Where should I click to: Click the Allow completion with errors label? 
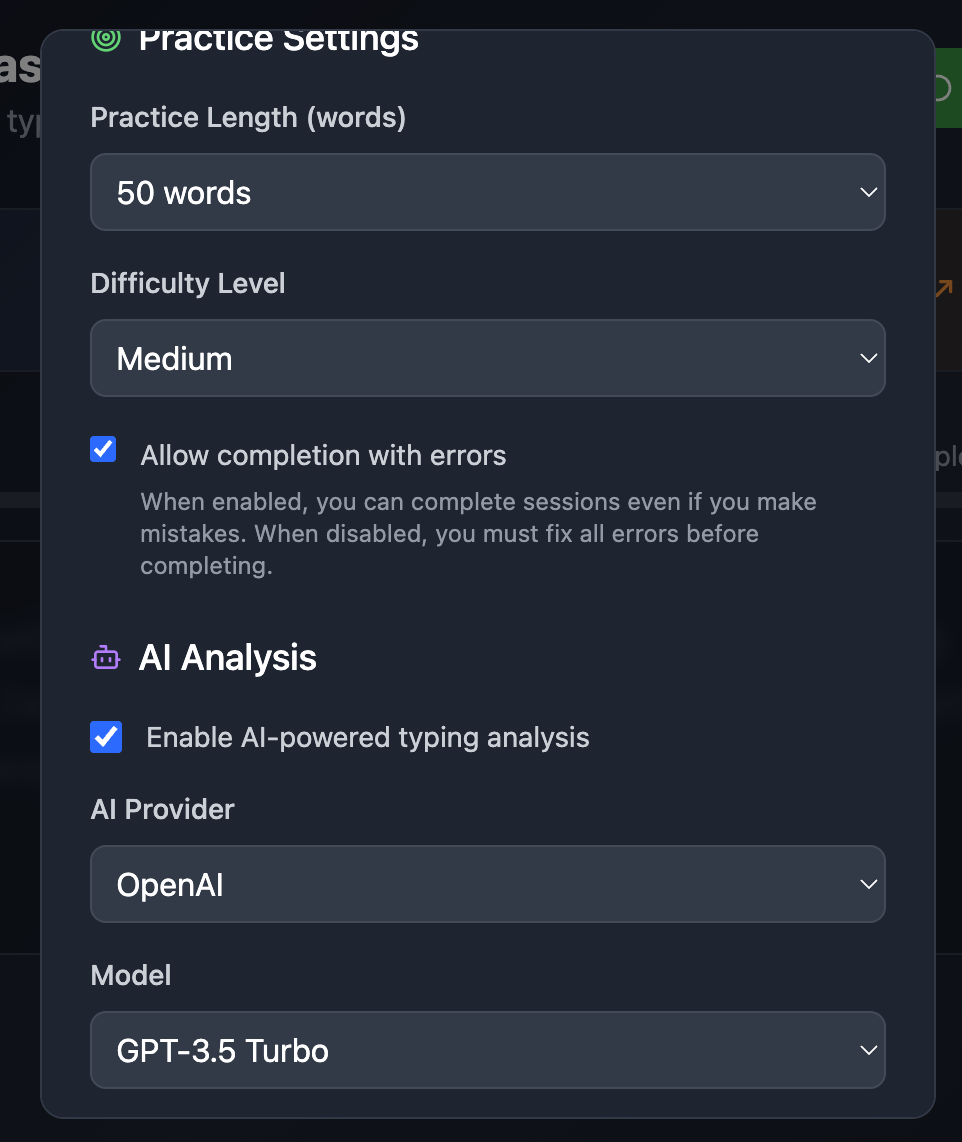tap(323, 456)
